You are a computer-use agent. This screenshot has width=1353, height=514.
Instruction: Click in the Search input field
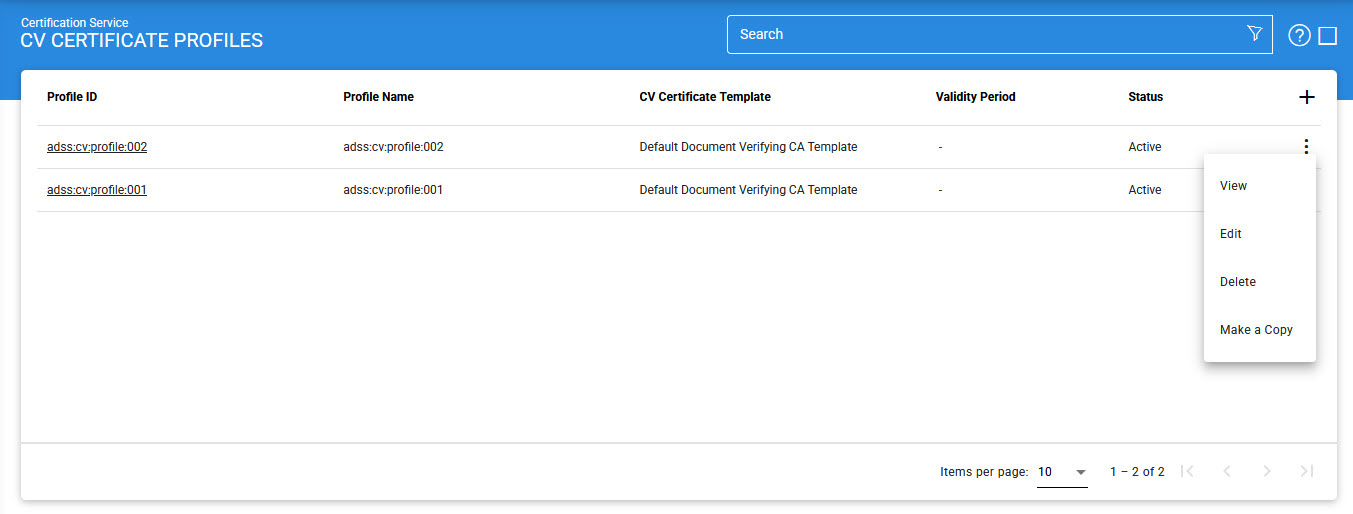tap(980, 34)
